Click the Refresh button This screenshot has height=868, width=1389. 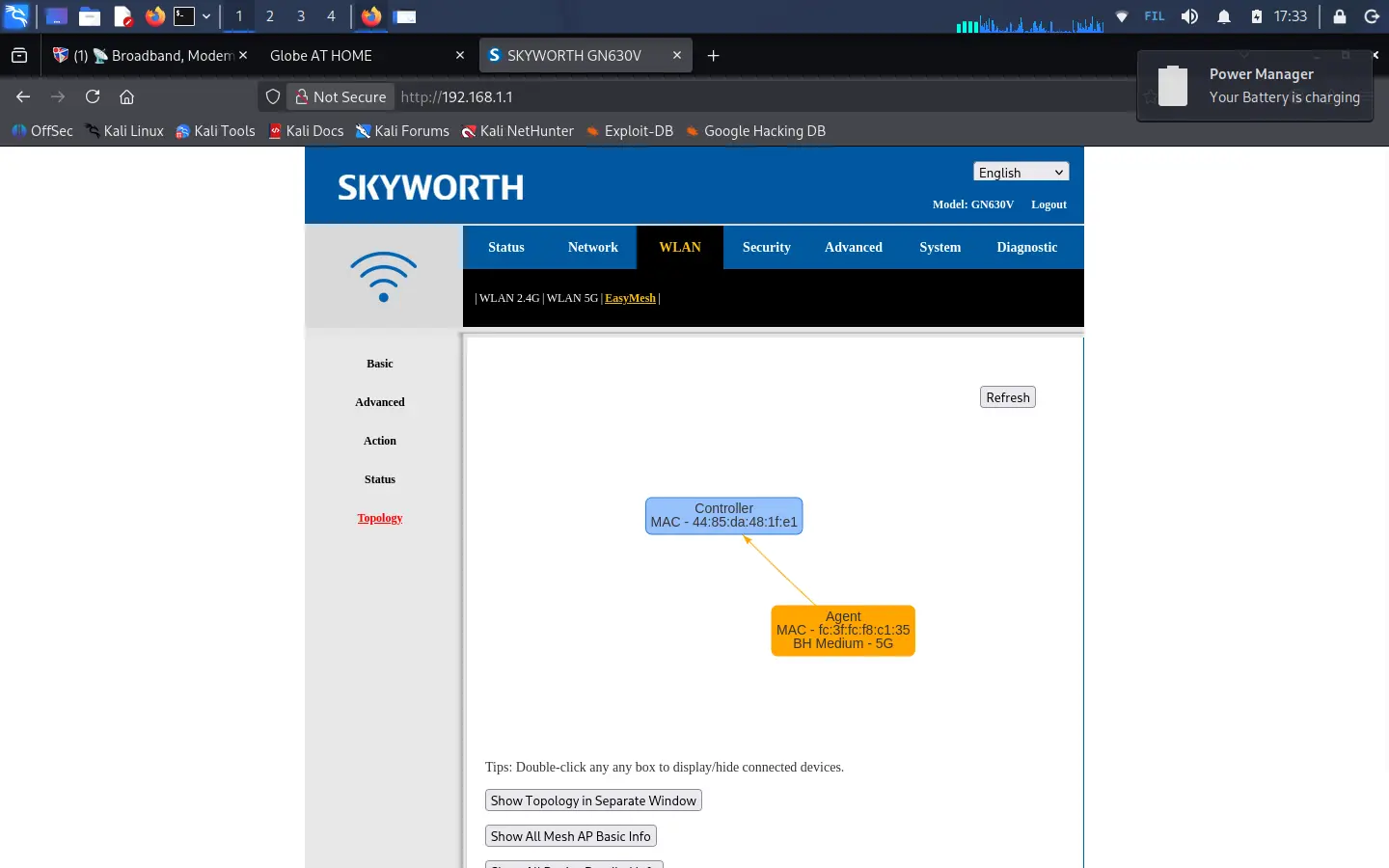1008,397
